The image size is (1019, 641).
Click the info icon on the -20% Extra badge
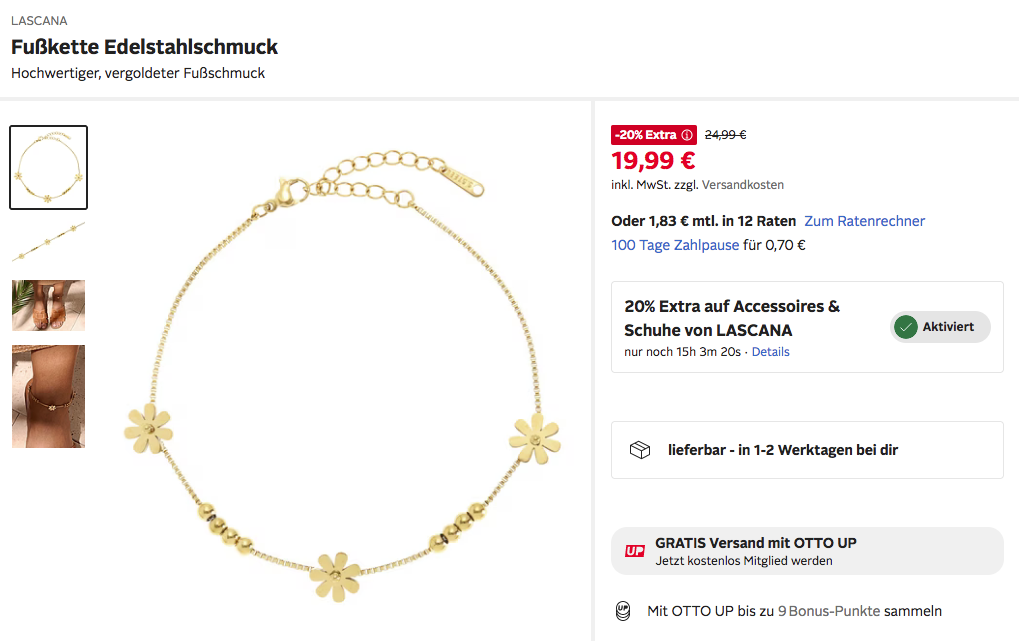687,135
